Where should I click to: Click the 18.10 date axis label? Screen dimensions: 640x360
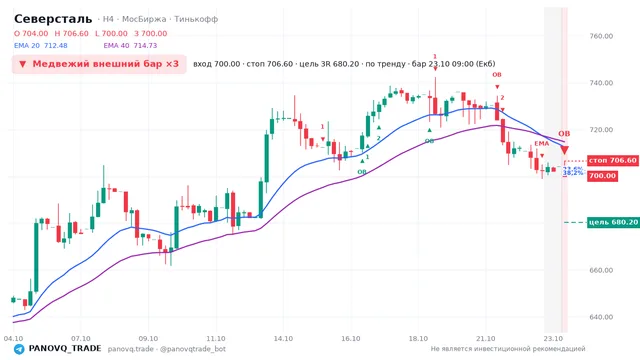tap(418, 339)
